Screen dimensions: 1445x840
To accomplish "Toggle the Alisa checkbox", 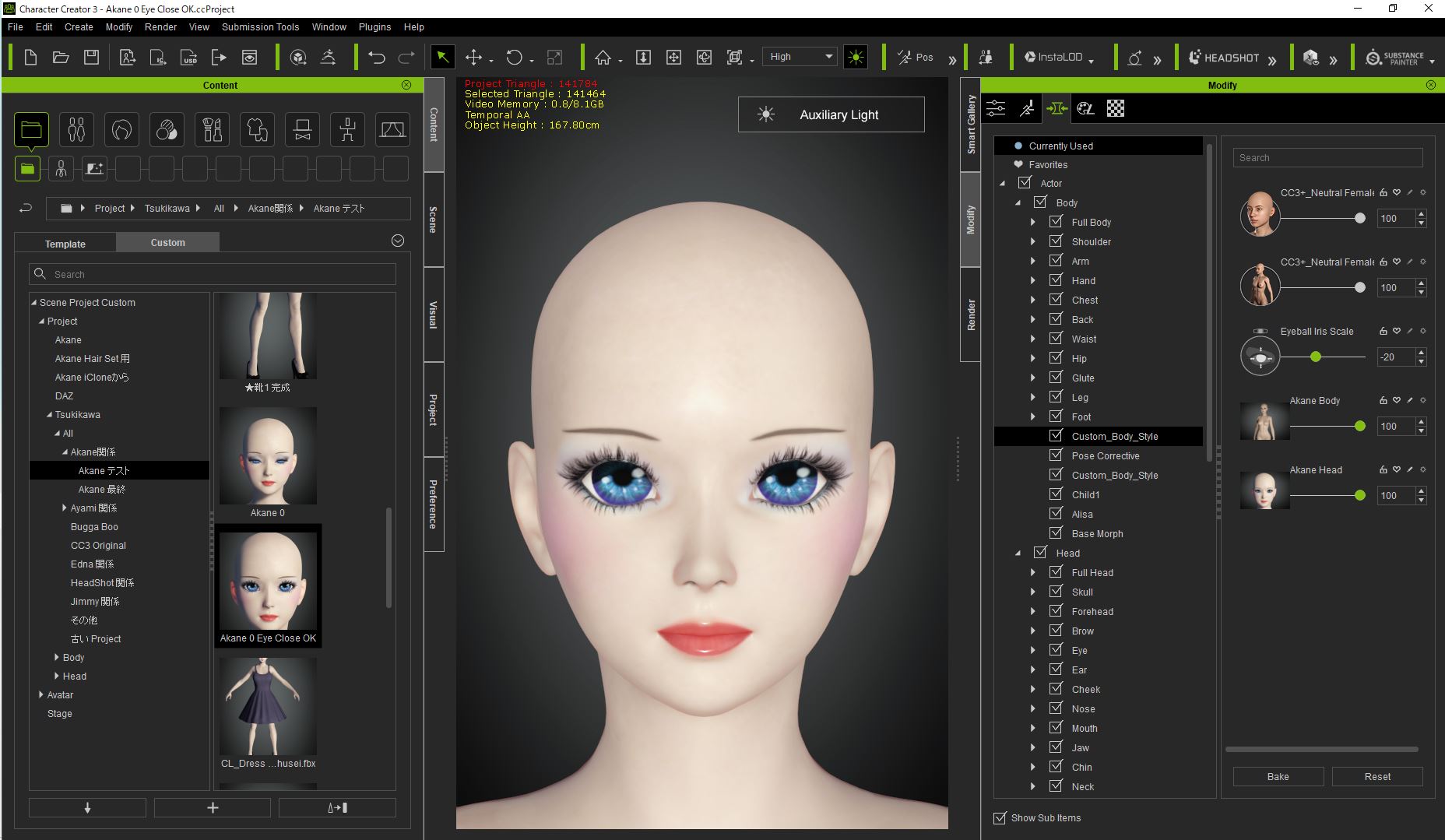I will point(1056,514).
